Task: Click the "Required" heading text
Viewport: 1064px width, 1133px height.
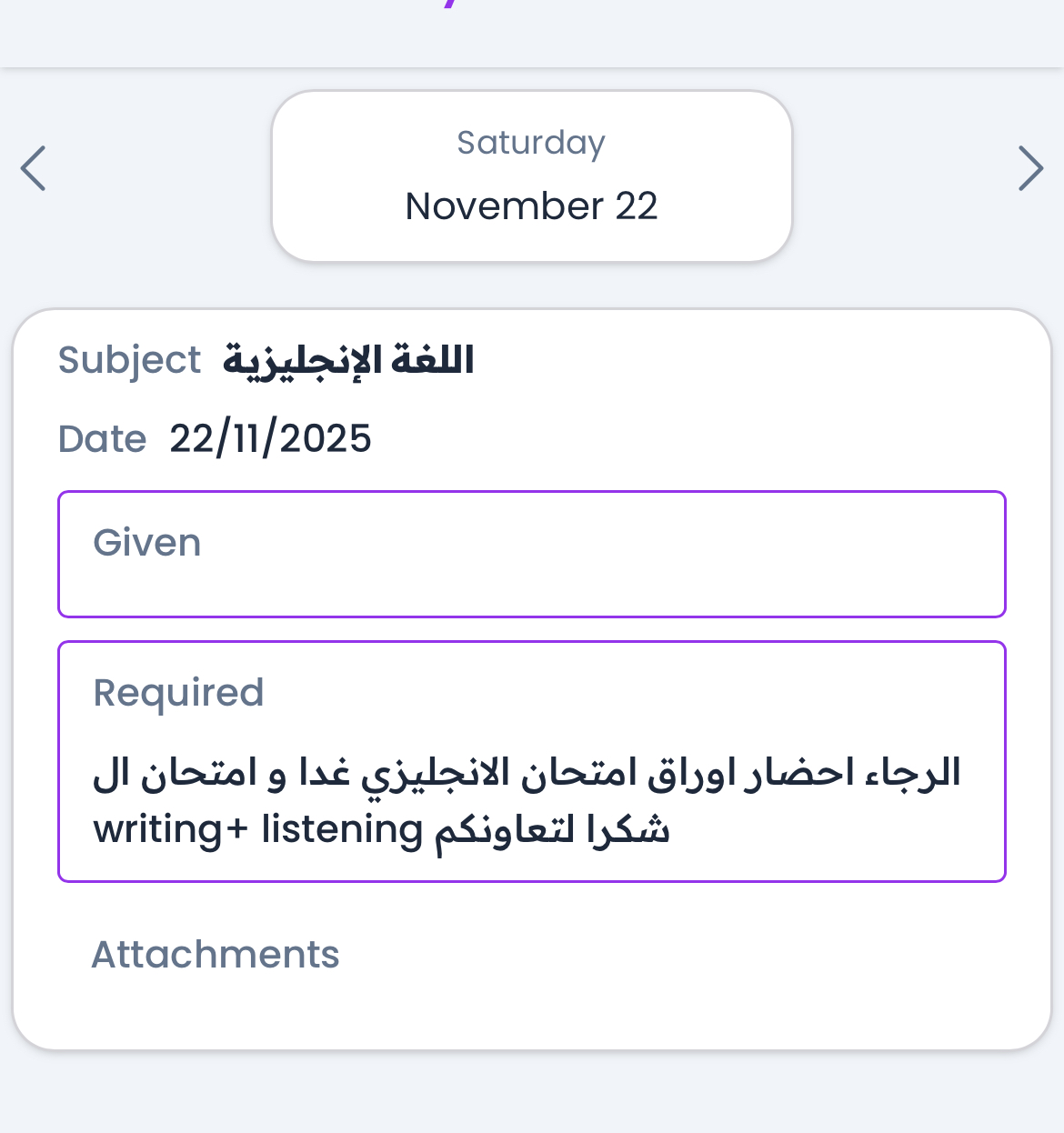Action: pyautogui.click(x=178, y=693)
